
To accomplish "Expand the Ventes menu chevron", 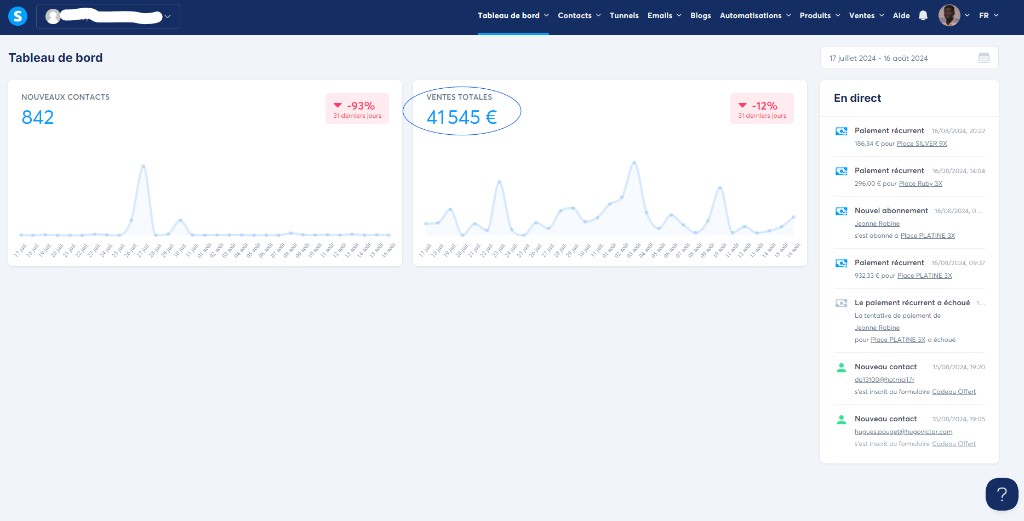I will click(882, 16).
